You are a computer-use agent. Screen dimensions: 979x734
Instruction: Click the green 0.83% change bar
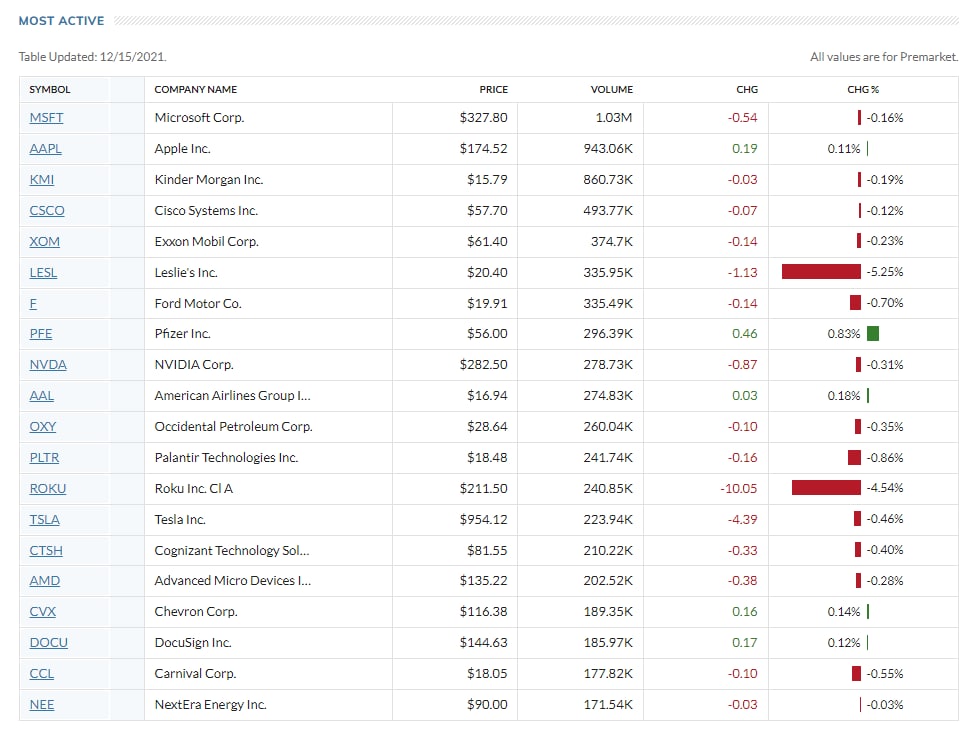873,333
